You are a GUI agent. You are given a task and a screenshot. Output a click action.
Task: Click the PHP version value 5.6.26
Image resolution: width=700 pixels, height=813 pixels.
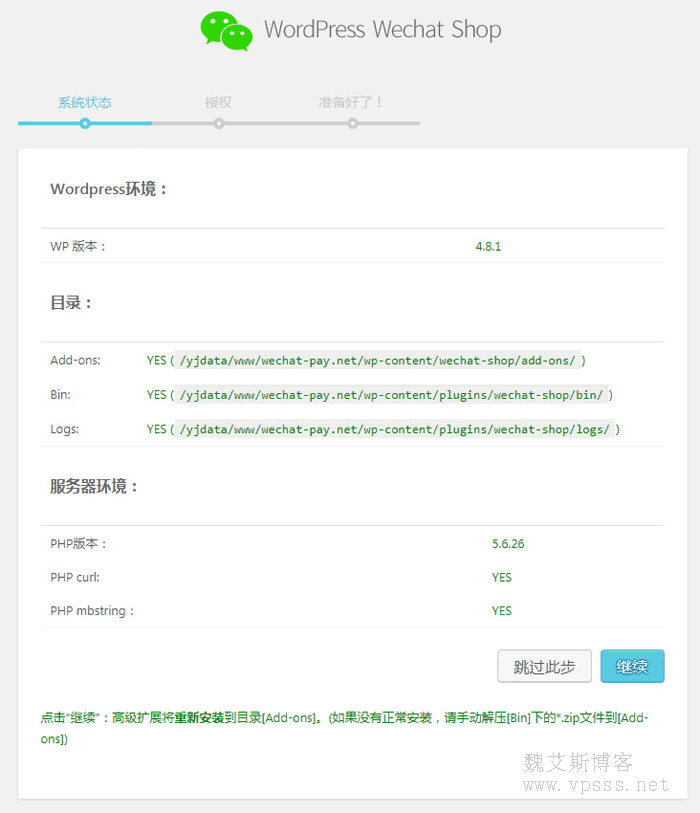click(x=508, y=544)
